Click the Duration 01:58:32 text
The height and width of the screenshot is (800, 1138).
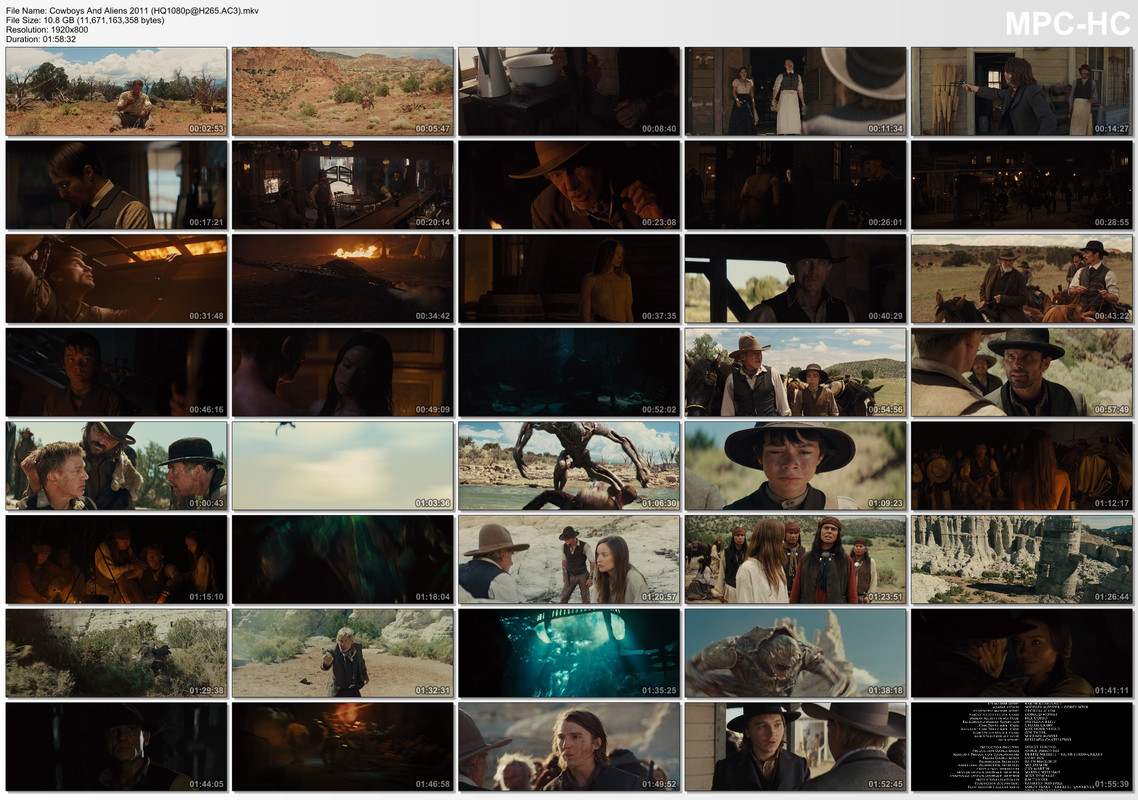pos(41,39)
